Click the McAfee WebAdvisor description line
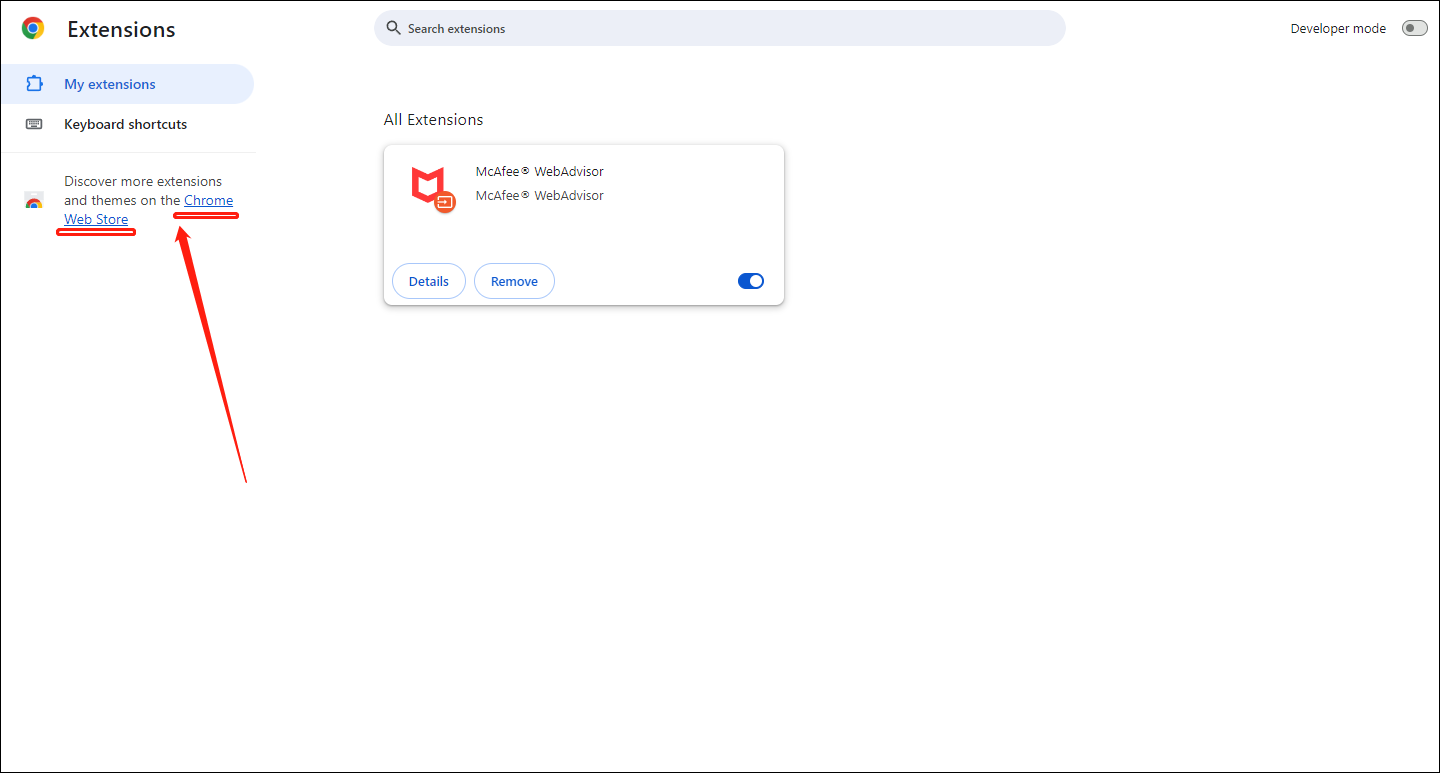Image resolution: width=1440 pixels, height=773 pixels. (540, 195)
